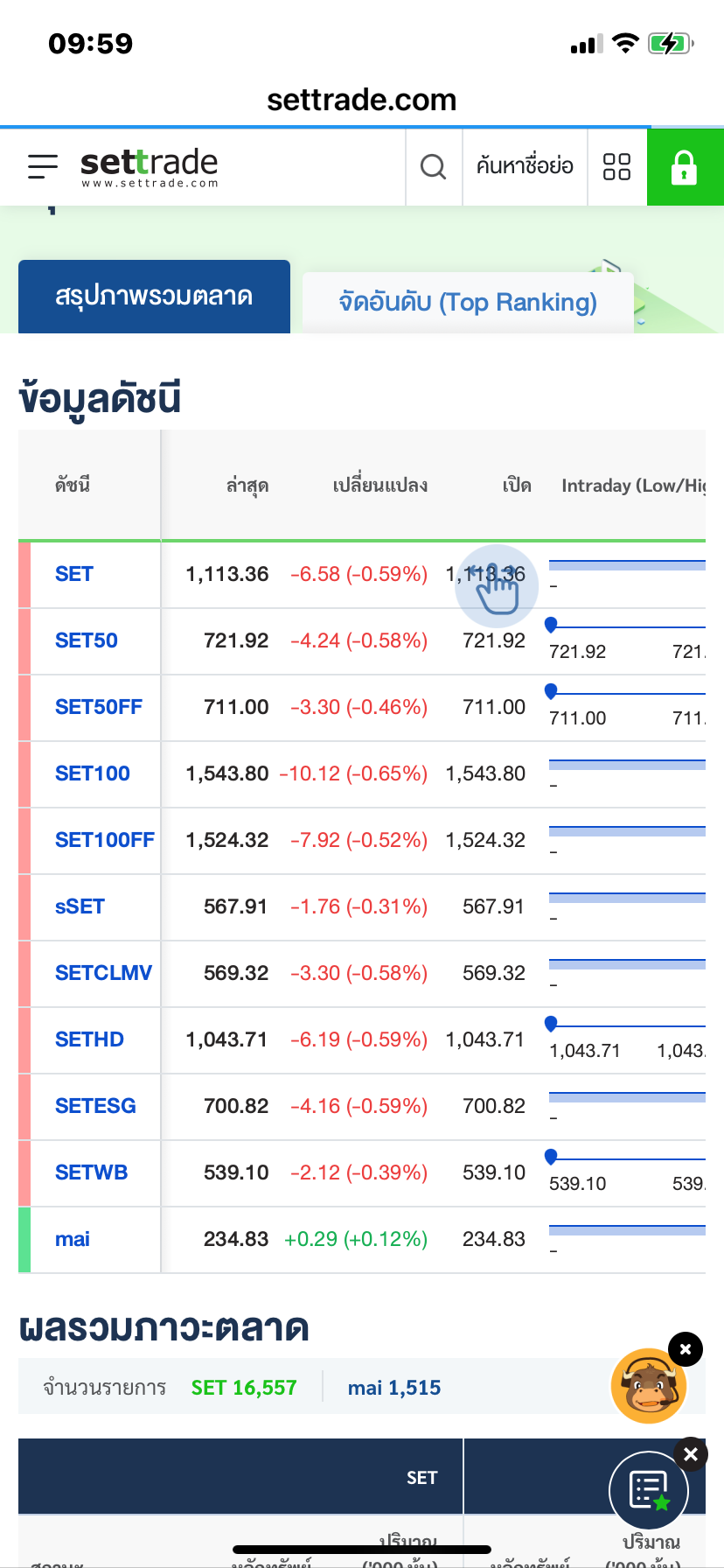Viewport: 724px width, 1568px height.
Task: Close the favorites checklist floating button
Action: [x=691, y=1454]
